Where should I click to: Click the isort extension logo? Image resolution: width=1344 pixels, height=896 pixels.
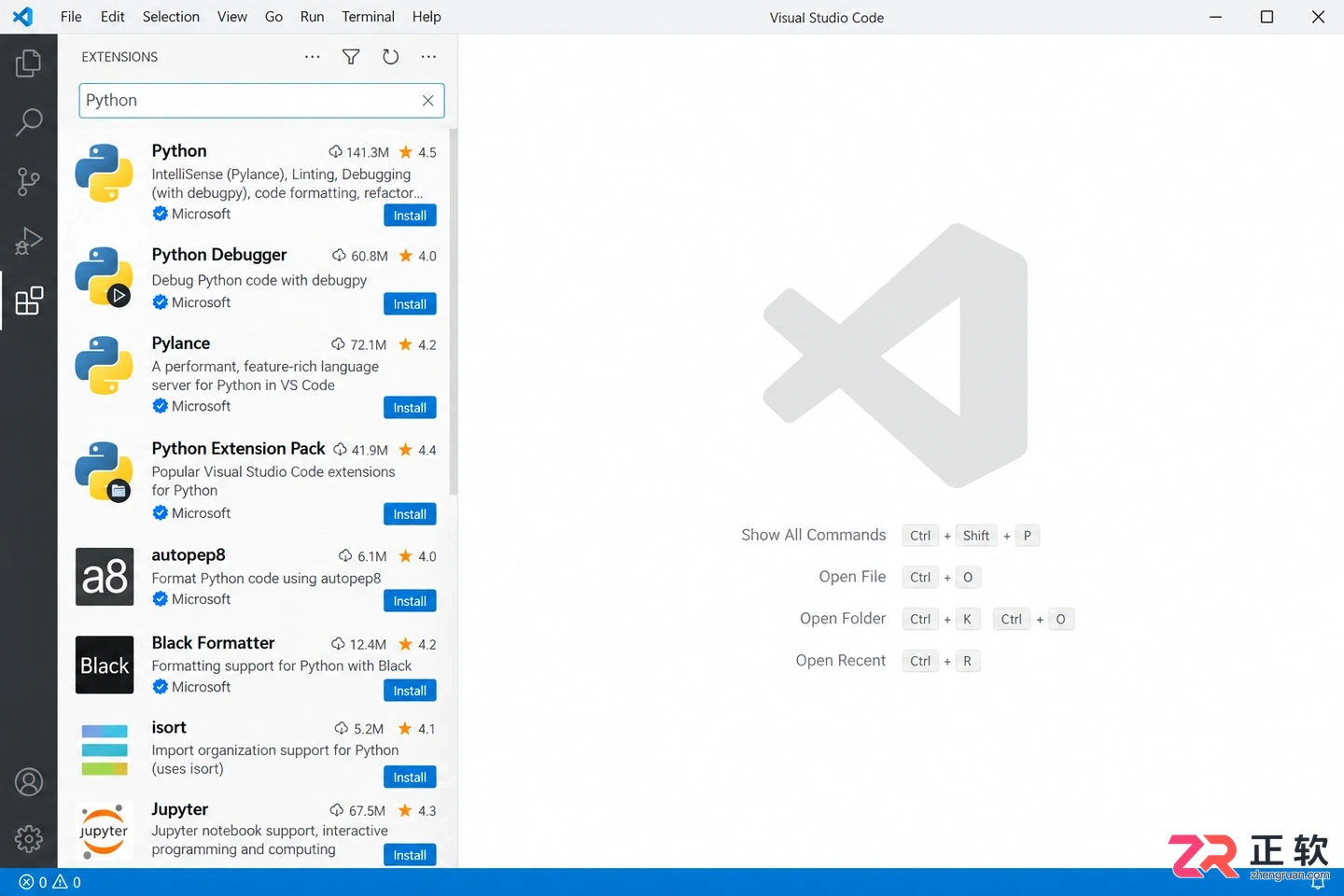tap(105, 749)
